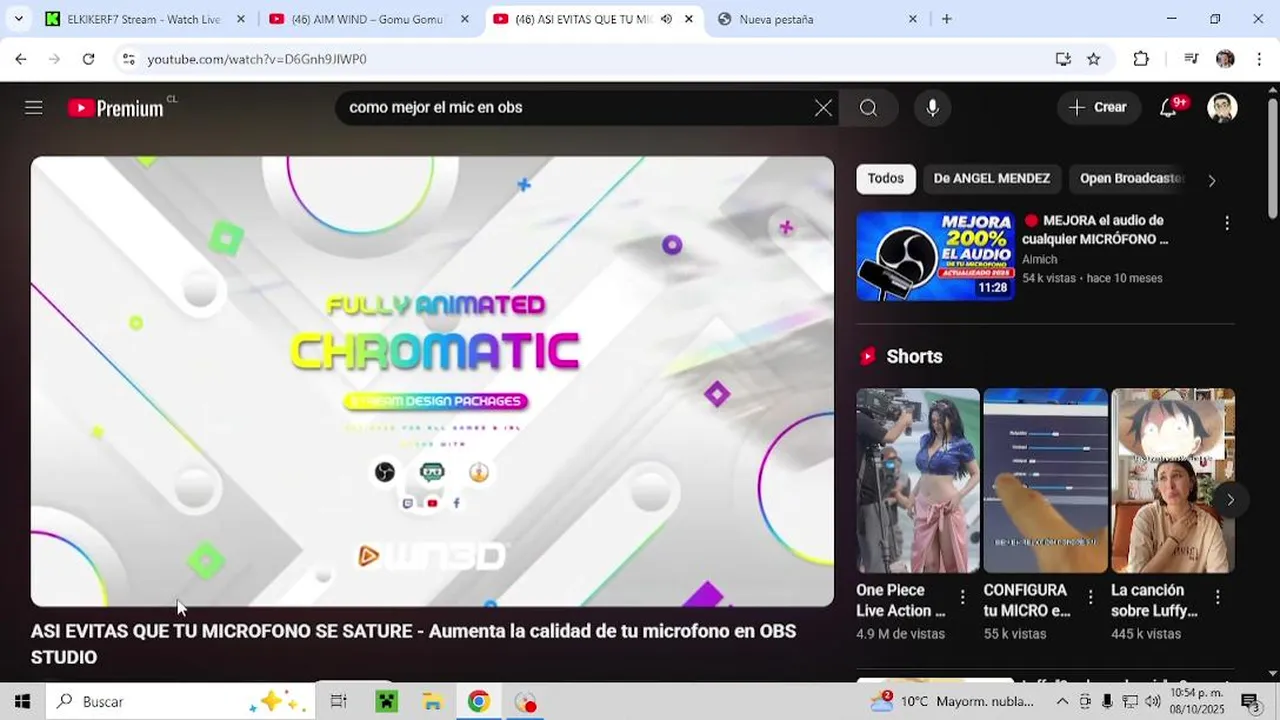1280x720 pixels.
Task: Mute tab via speaker icon on active tab
Action: coord(666,19)
